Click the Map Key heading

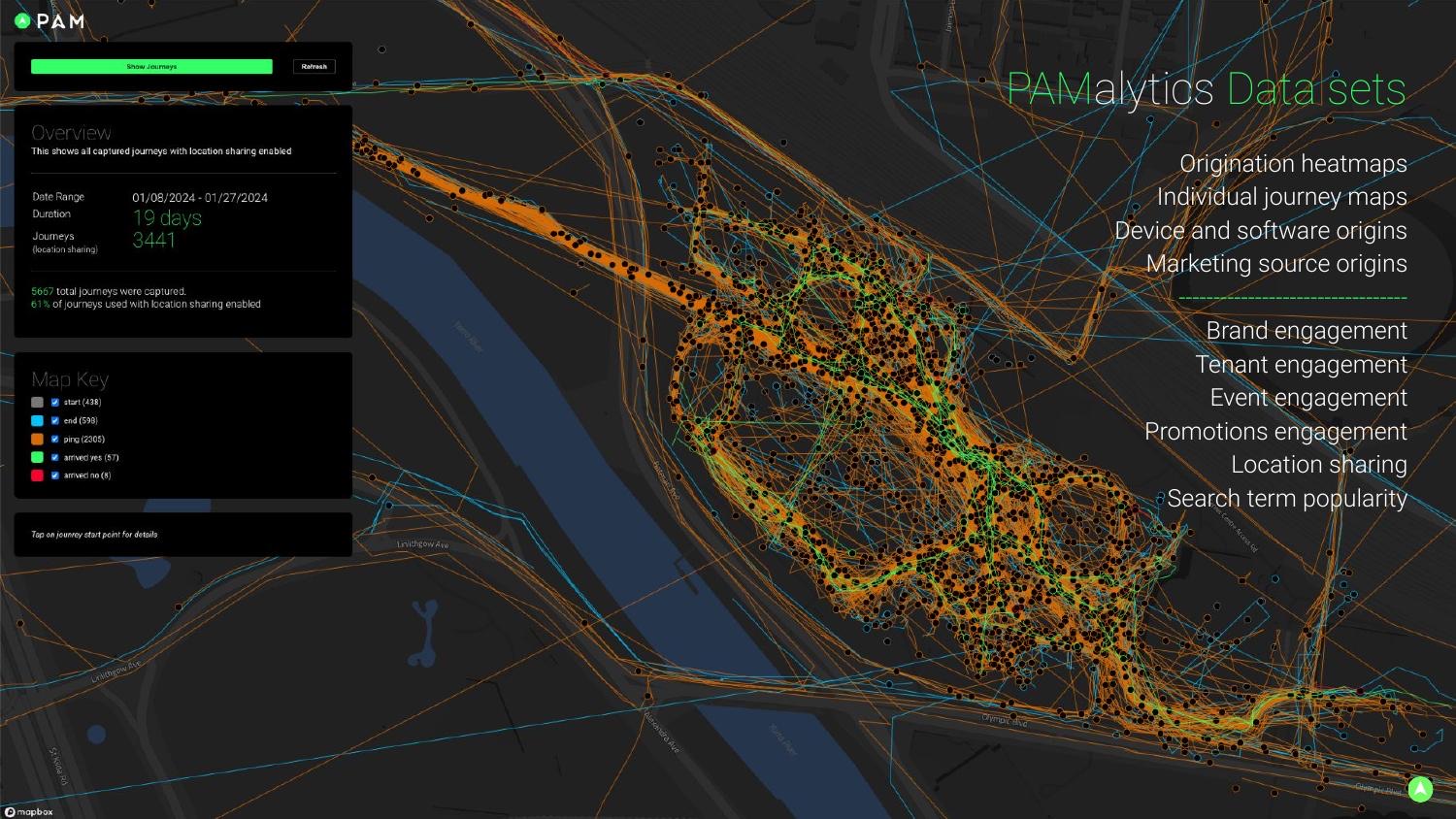[x=70, y=379]
